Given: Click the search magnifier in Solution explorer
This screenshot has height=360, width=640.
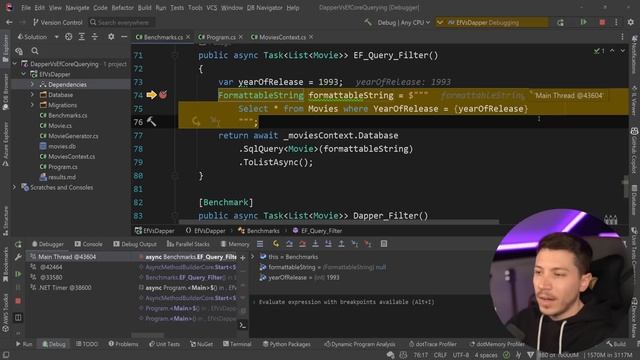Looking at the screenshot, I should point(35,51).
